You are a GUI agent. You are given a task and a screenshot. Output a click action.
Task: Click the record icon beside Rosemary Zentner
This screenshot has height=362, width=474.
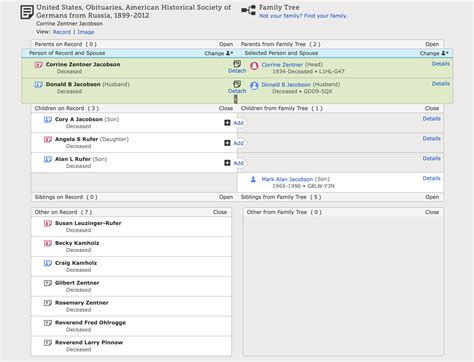tap(48, 303)
